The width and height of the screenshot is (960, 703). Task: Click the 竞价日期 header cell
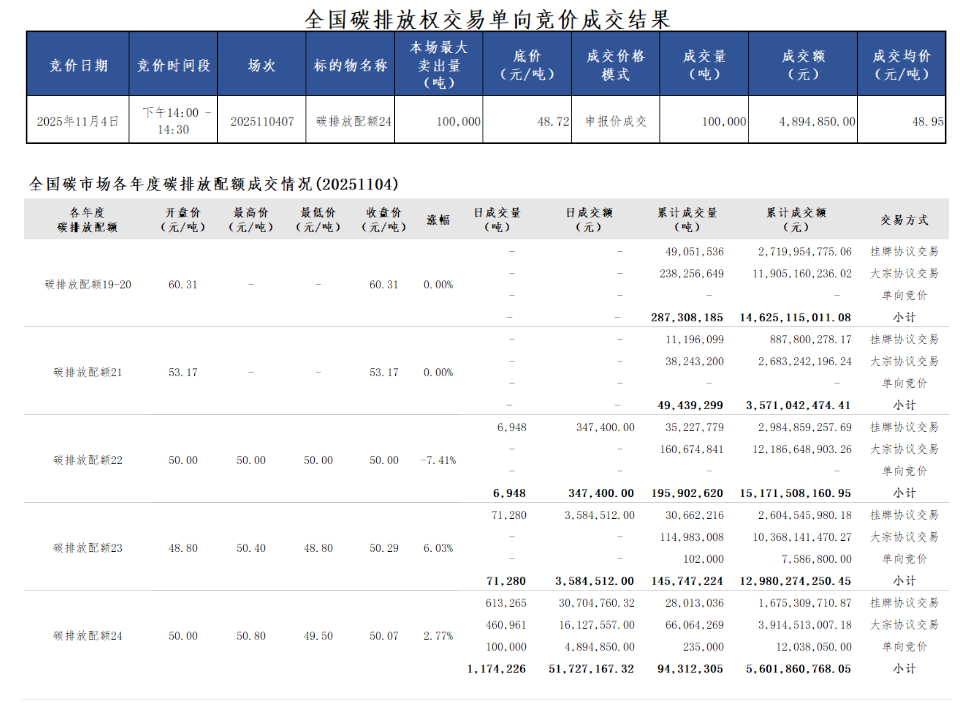click(79, 65)
